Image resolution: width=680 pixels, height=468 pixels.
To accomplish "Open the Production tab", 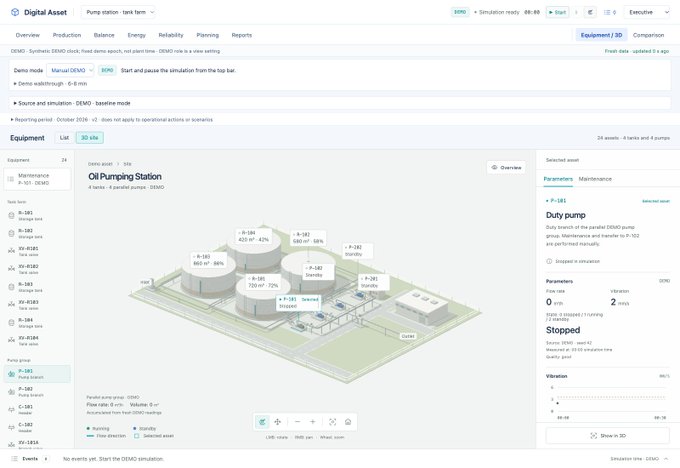I will coord(67,35).
